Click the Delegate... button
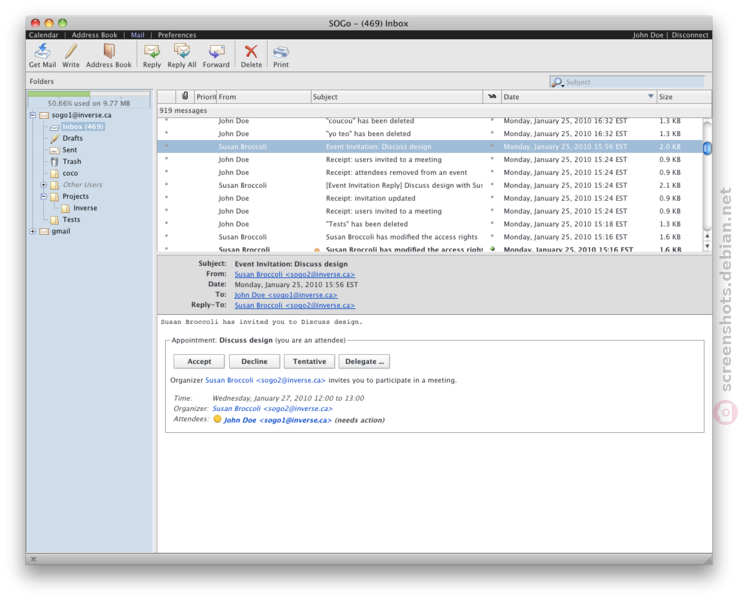Image resolution: width=738 pixels, height=600 pixels. (364, 361)
